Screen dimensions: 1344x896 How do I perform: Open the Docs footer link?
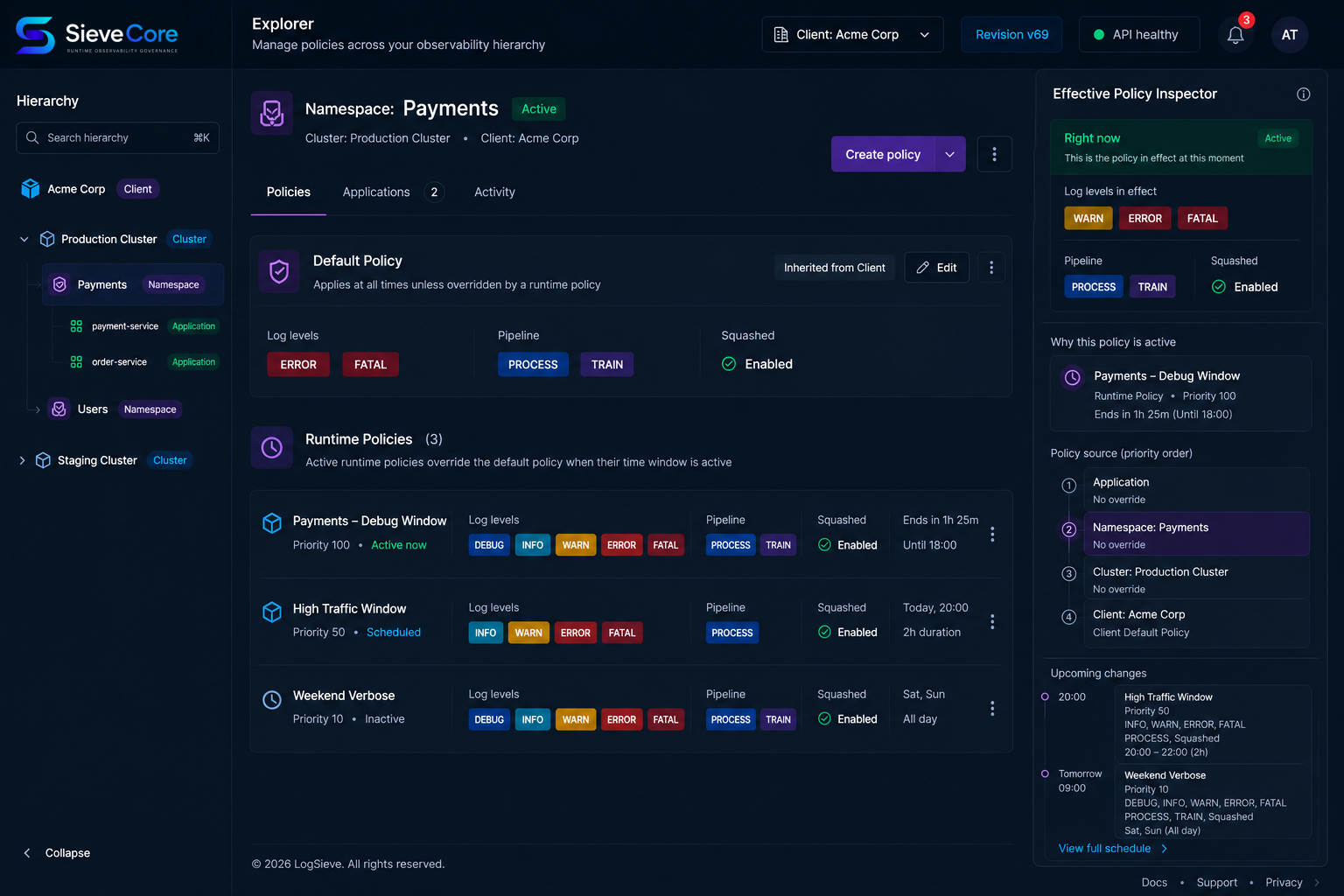tap(1154, 882)
